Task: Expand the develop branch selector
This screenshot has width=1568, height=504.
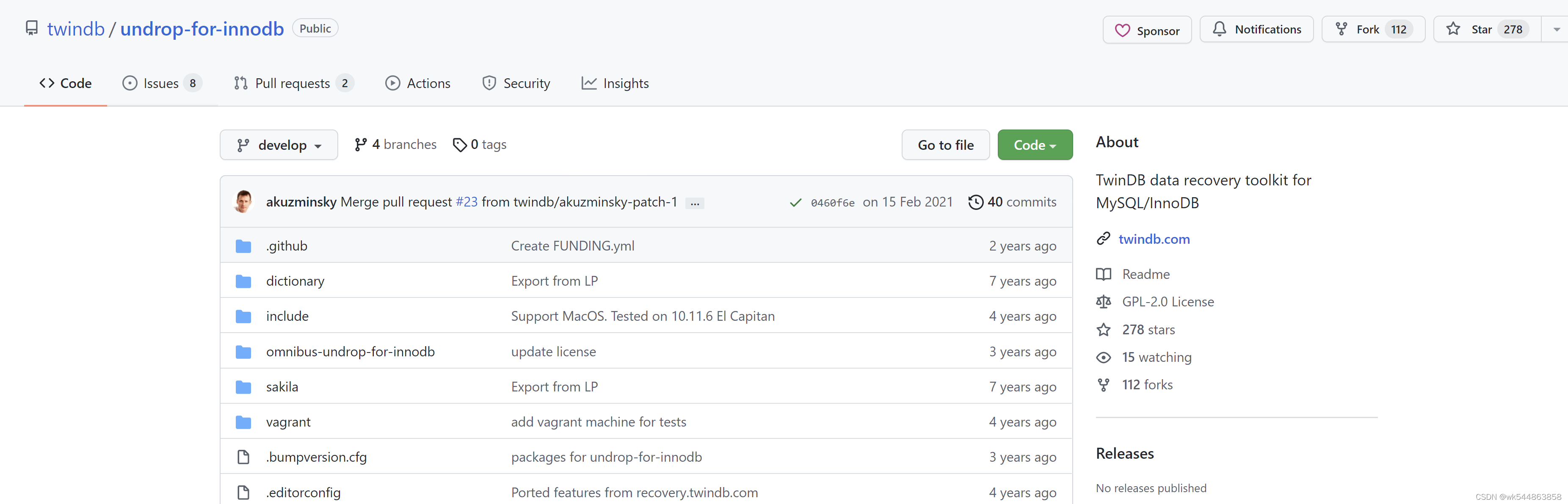Action: click(279, 145)
